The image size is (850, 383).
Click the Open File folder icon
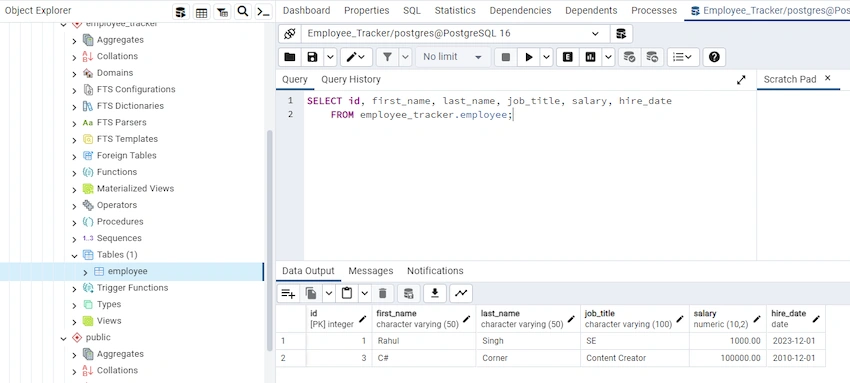[289, 57]
